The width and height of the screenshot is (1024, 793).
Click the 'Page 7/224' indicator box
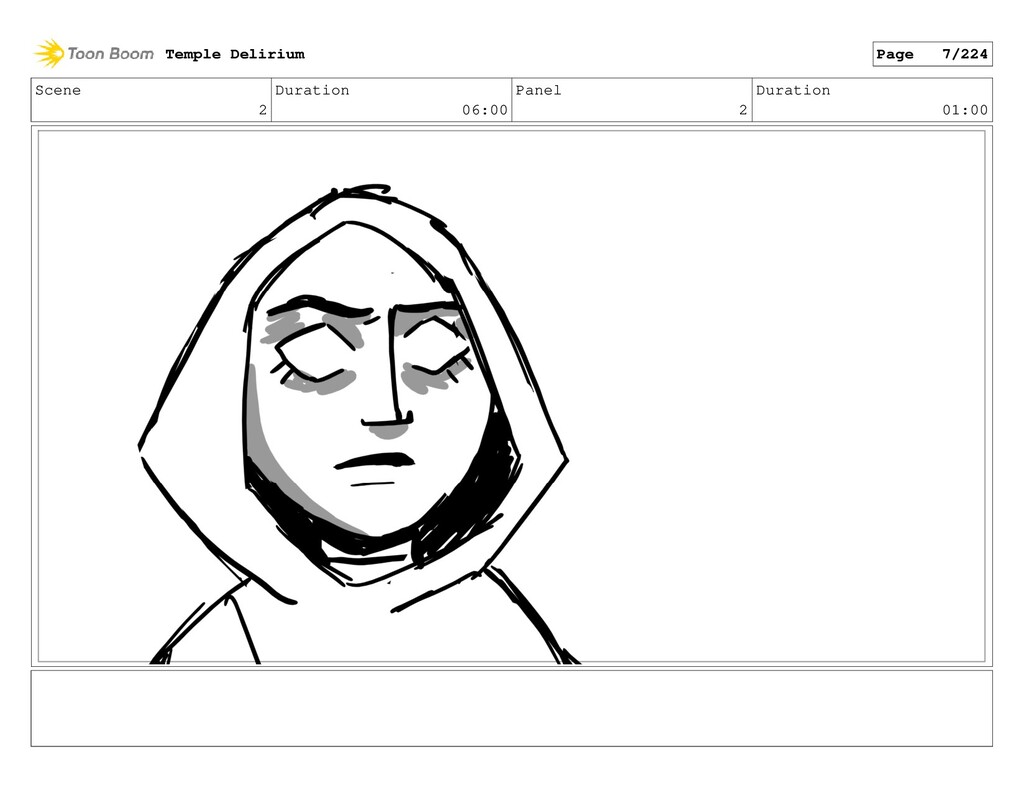(x=932, y=54)
